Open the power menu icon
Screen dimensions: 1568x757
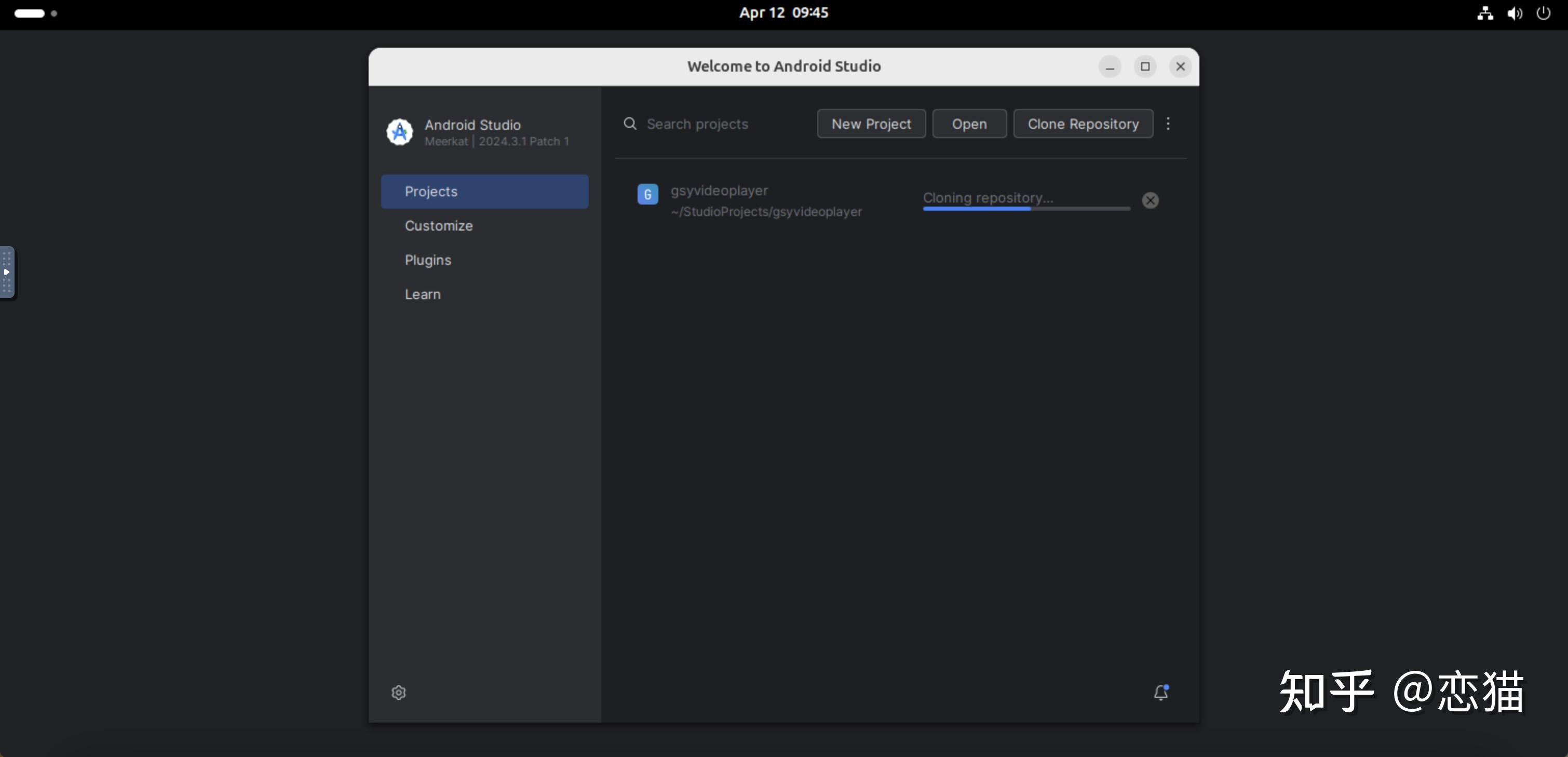1543,13
